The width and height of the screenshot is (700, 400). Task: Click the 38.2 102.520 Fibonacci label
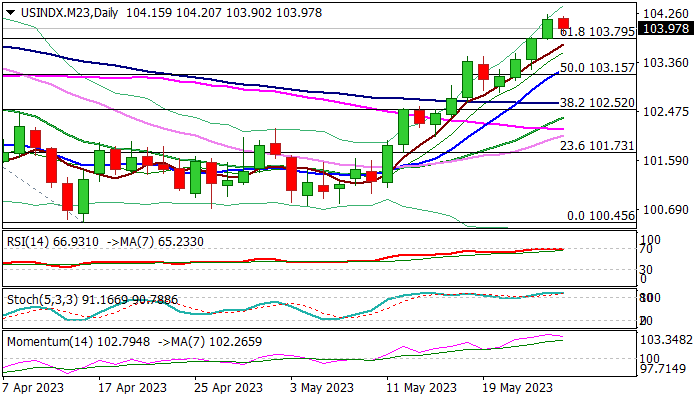pyautogui.click(x=597, y=103)
